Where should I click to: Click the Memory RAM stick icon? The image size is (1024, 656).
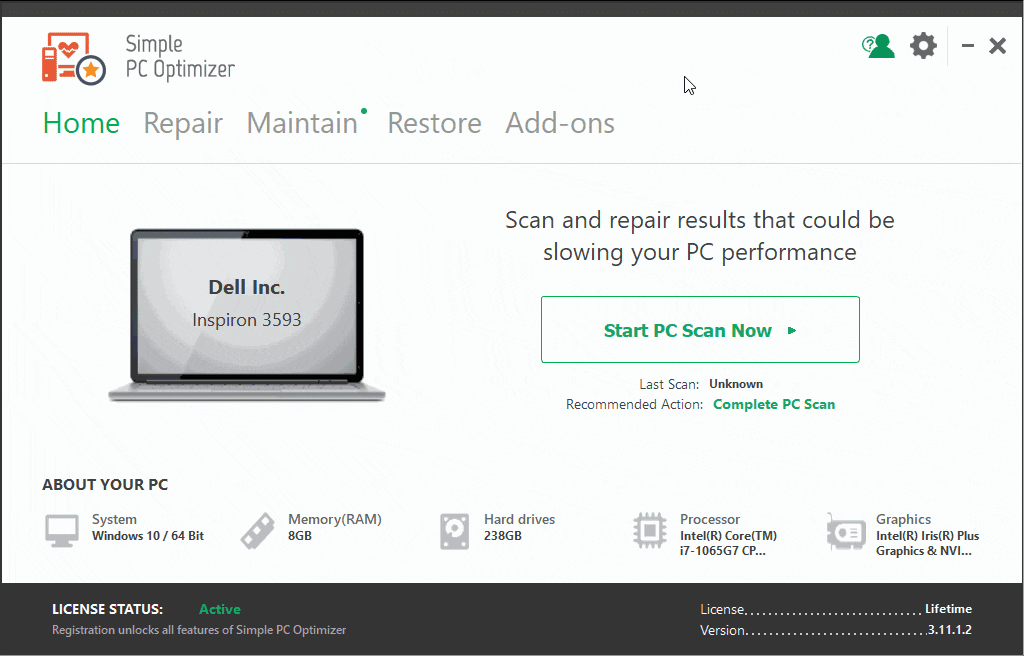point(257,531)
